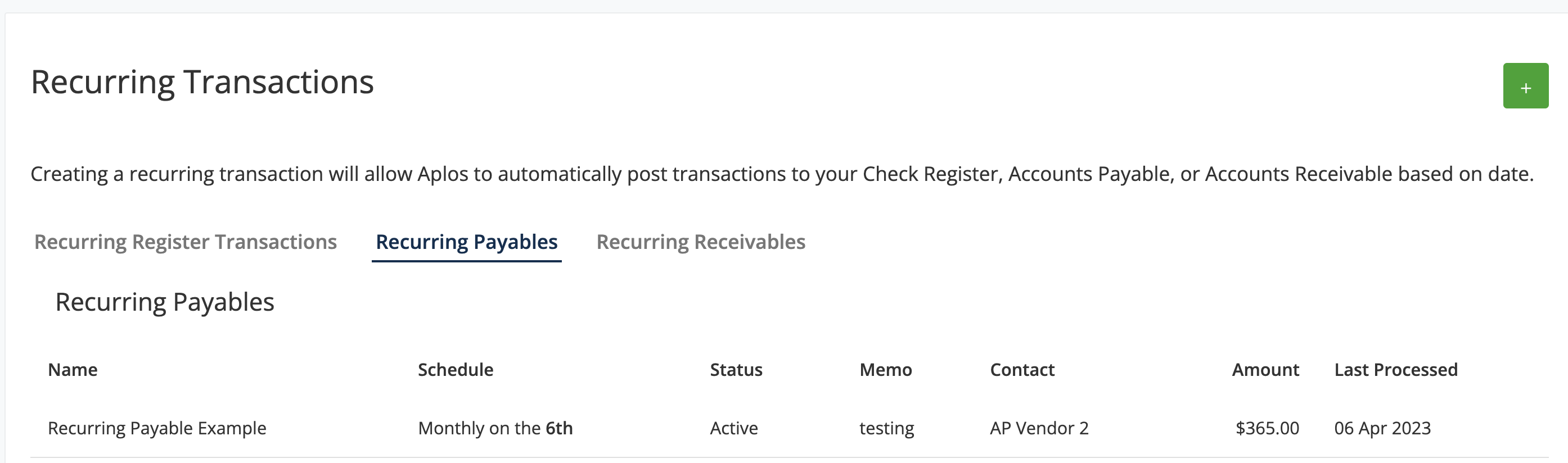This screenshot has width=1568, height=463.
Task: Switch to Recurring Register Transactions tab
Action: (186, 242)
